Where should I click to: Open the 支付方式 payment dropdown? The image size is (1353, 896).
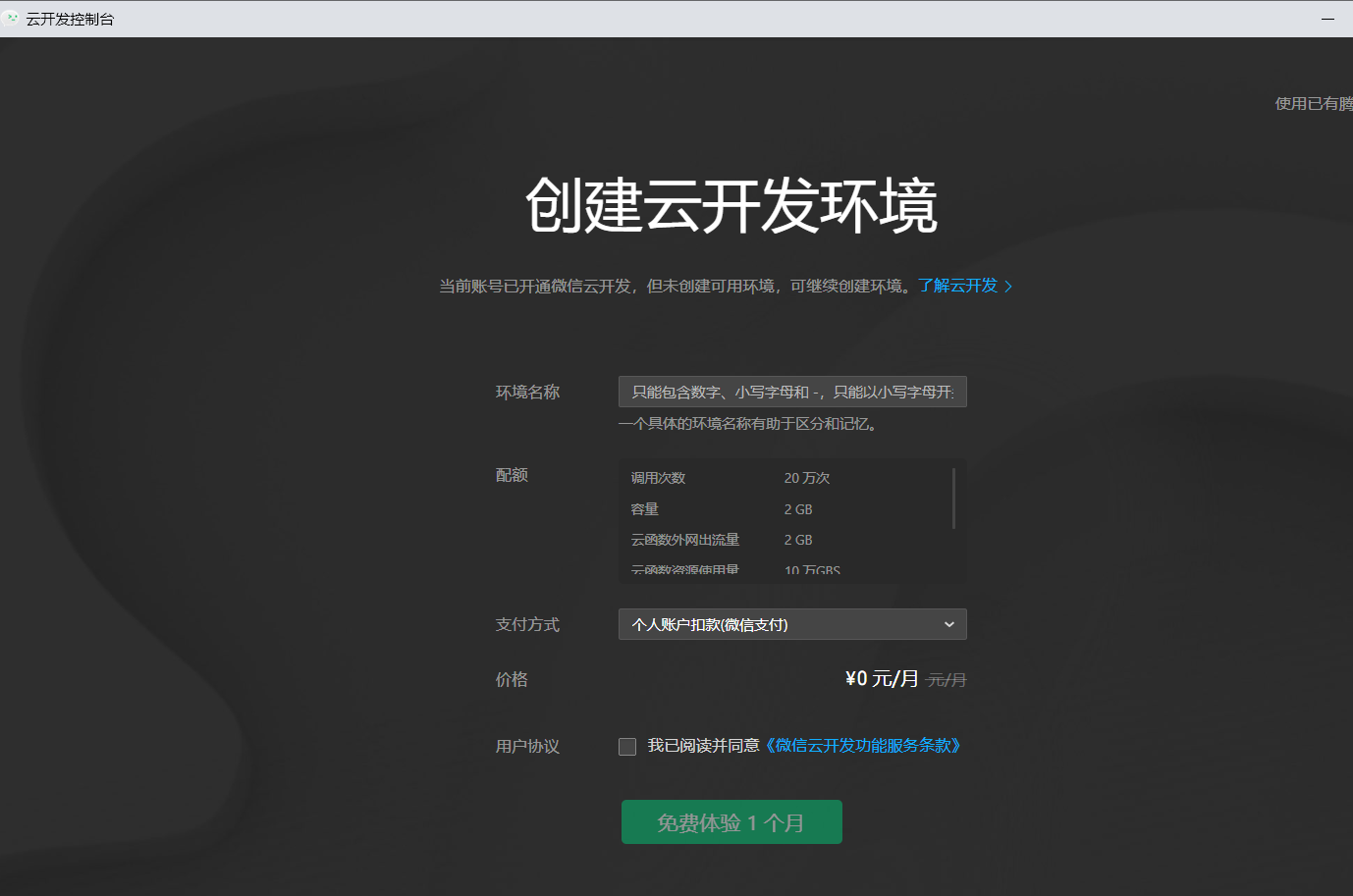pyautogui.click(x=792, y=624)
